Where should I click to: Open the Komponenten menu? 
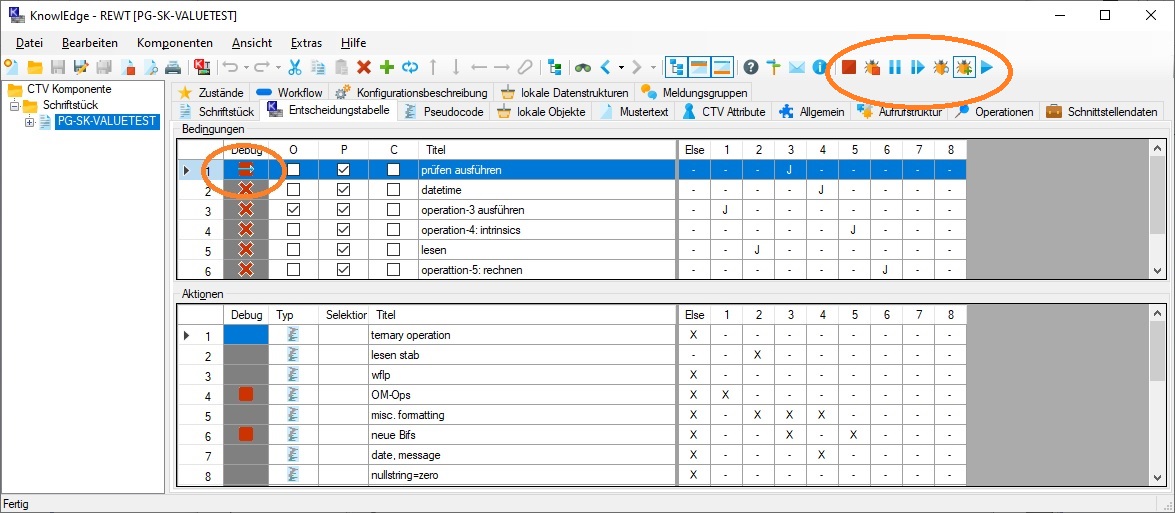click(x=174, y=43)
